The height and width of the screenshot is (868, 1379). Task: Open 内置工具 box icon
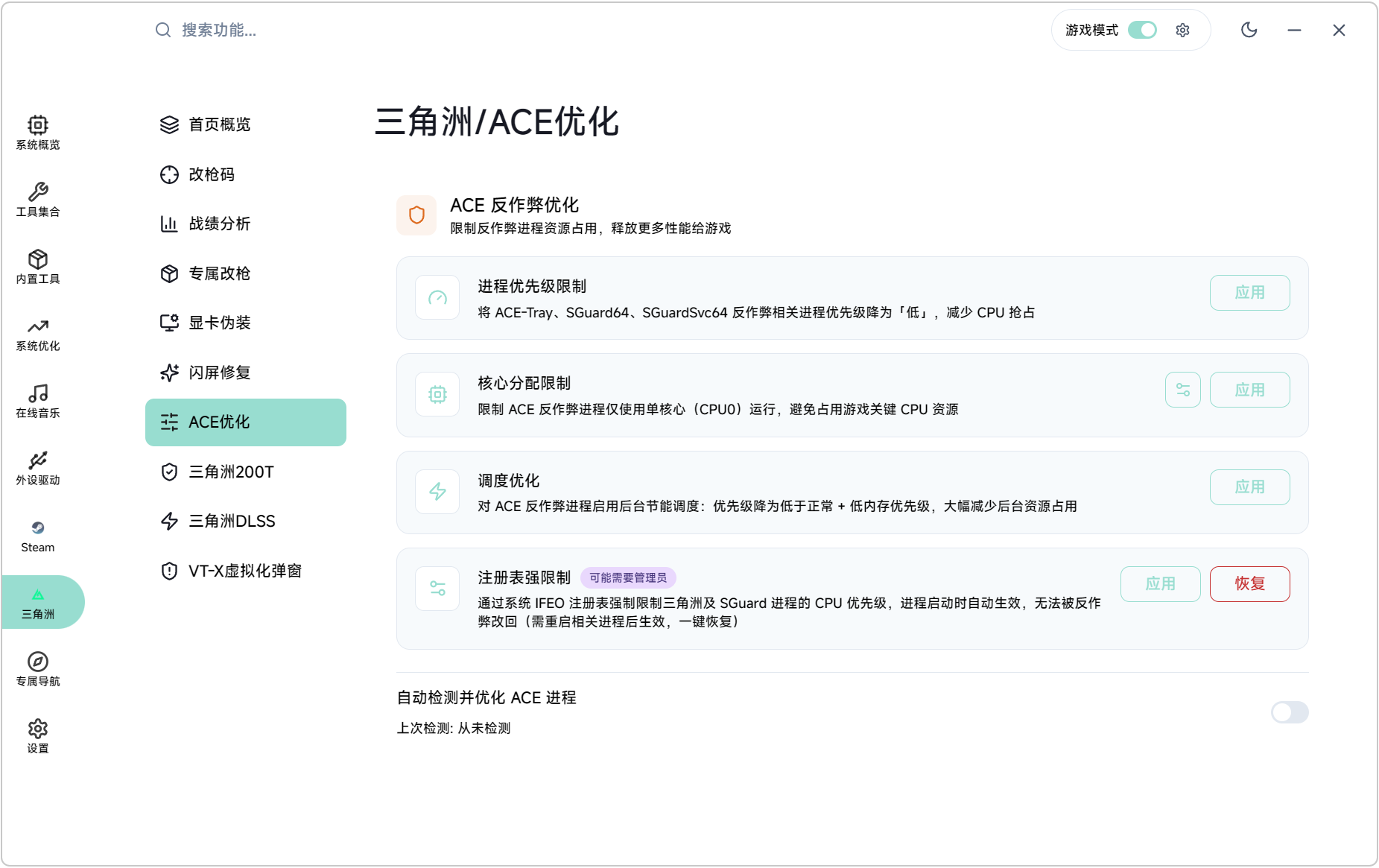38,259
